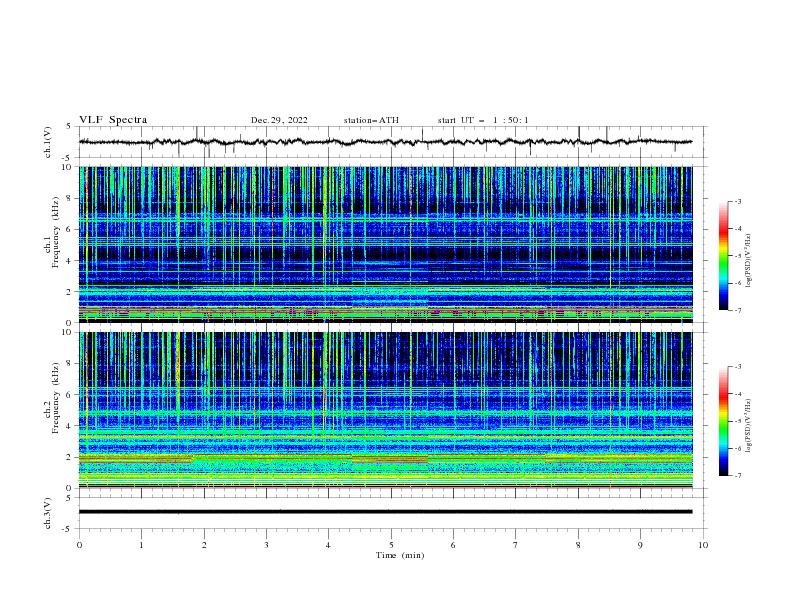
Task: Click the "8" kHz tick on ch.1 frequency axis
Action: click(69, 198)
